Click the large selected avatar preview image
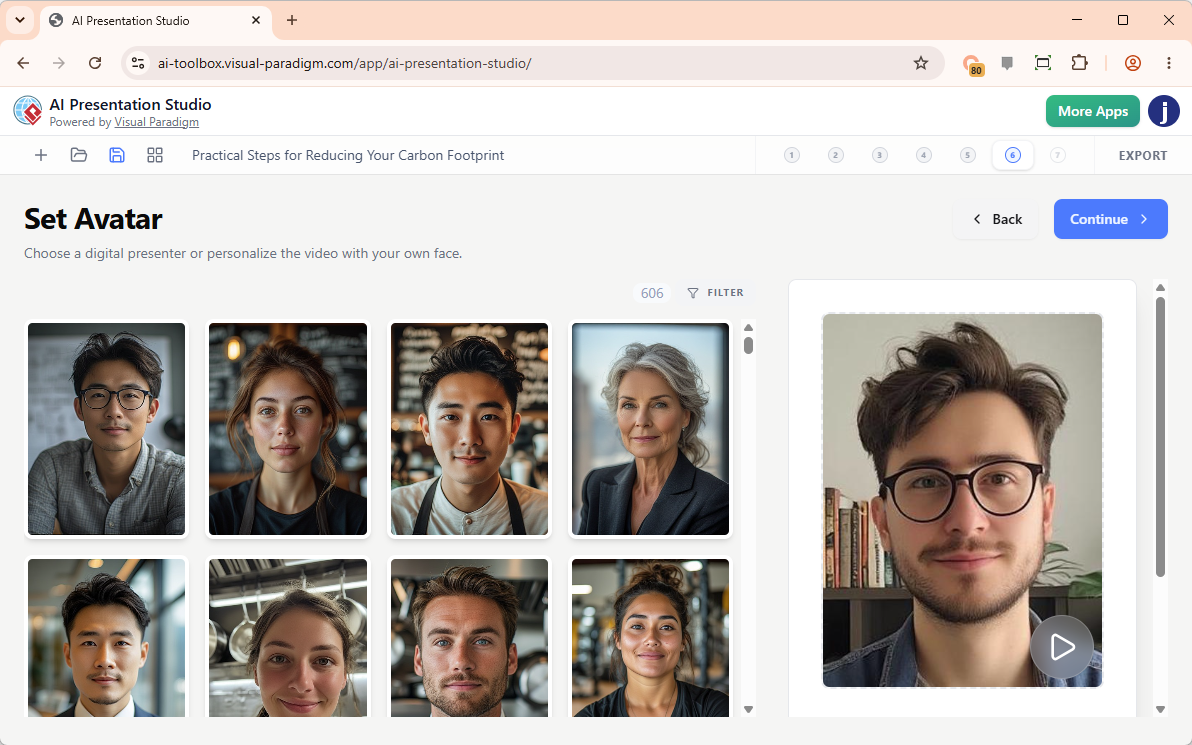This screenshot has height=745, width=1192. coord(962,499)
